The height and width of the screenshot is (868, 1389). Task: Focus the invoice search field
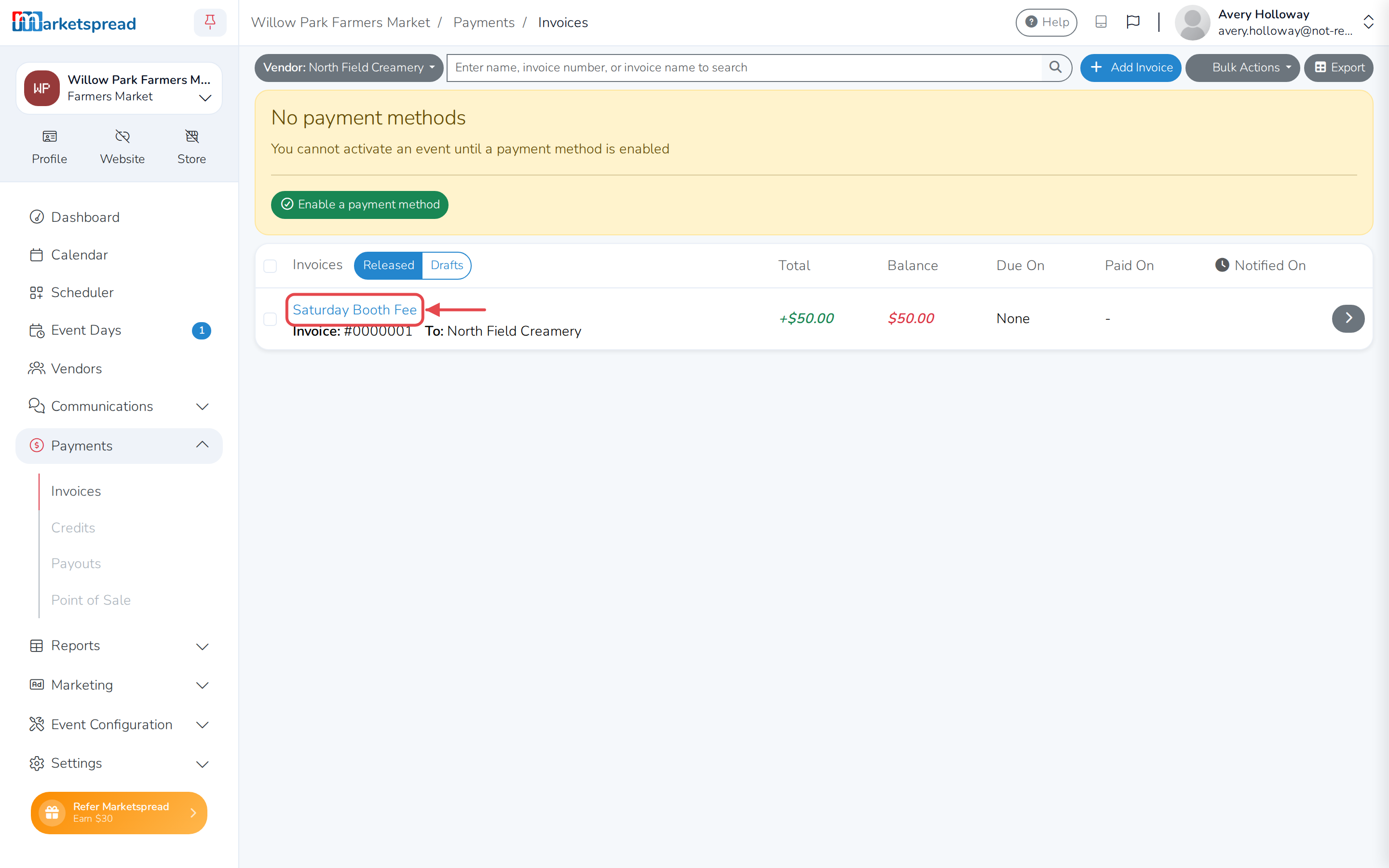click(x=744, y=68)
